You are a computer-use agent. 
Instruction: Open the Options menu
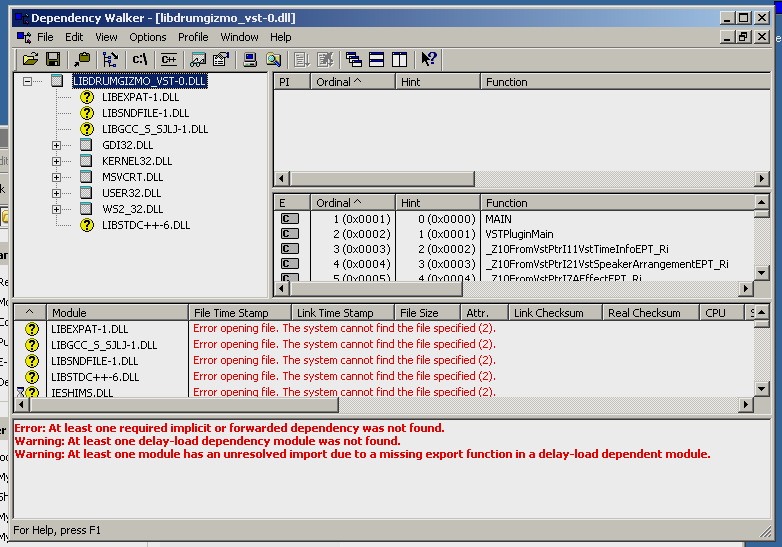(148, 37)
